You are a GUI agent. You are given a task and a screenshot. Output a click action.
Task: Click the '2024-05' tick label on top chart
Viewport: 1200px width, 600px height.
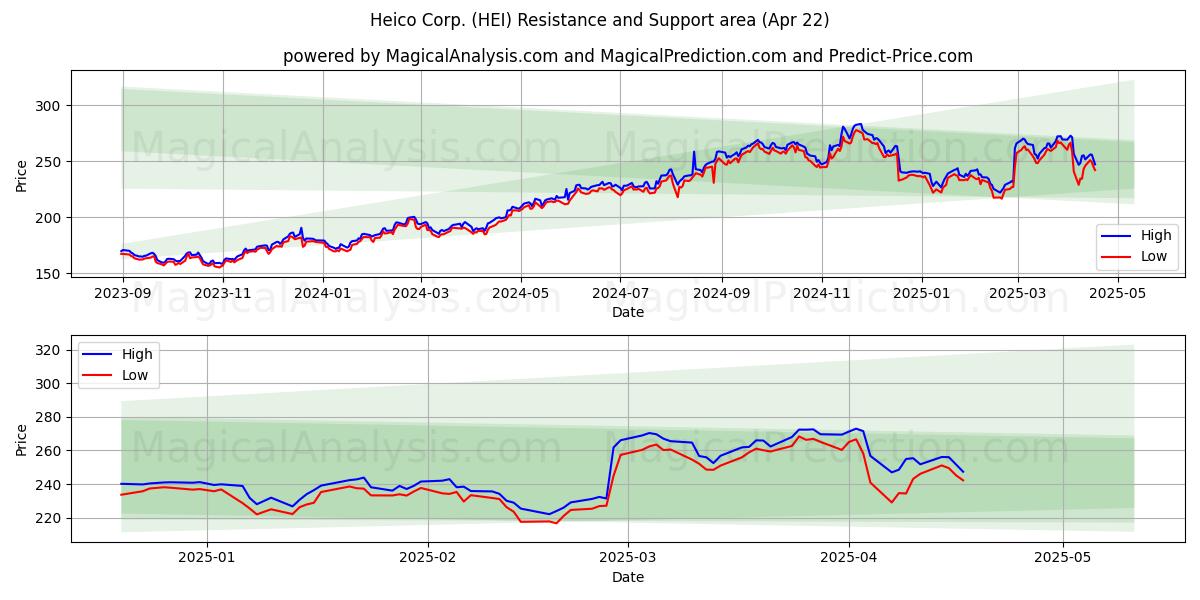click(x=520, y=294)
